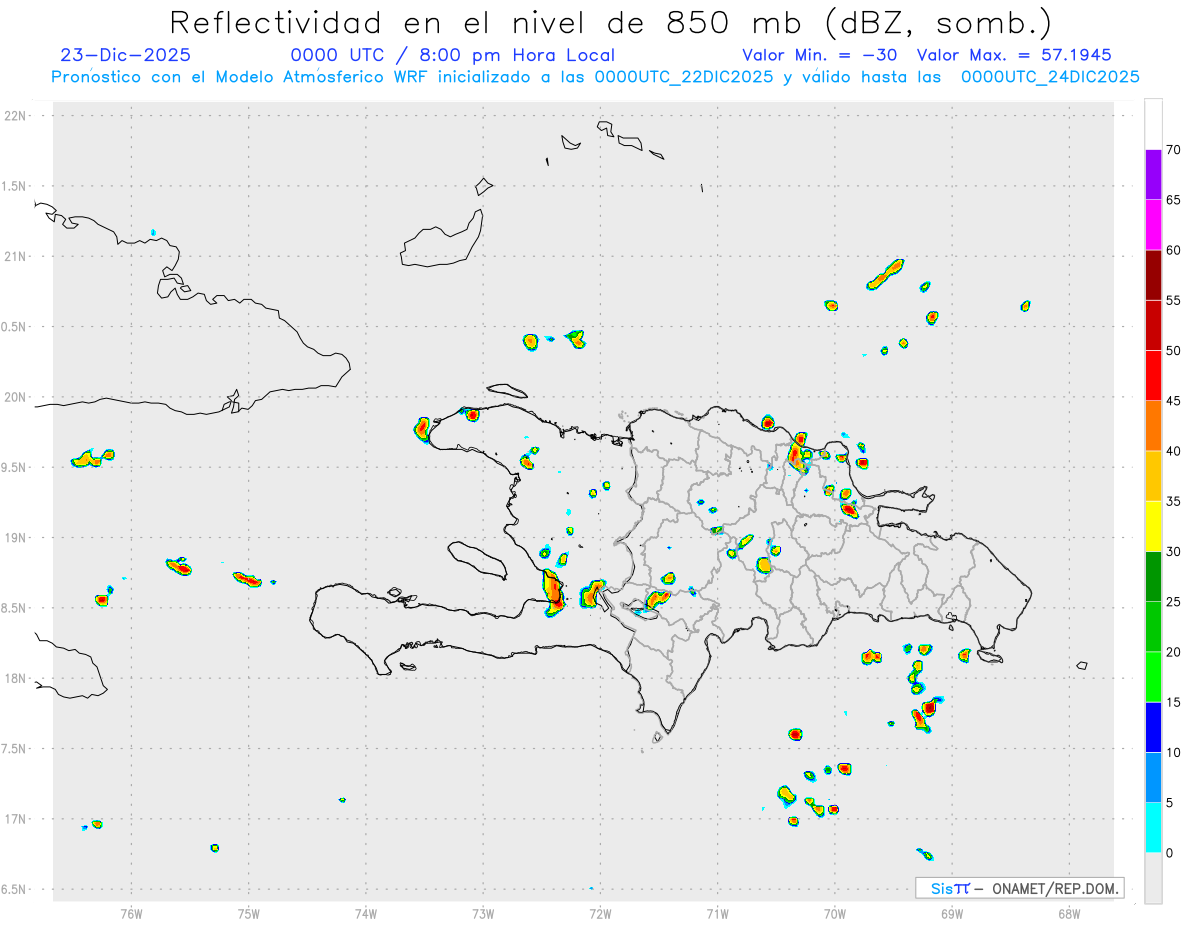Click the '15' label on color bar
The width and height of the screenshot is (1200, 927).
[x=1174, y=702]
